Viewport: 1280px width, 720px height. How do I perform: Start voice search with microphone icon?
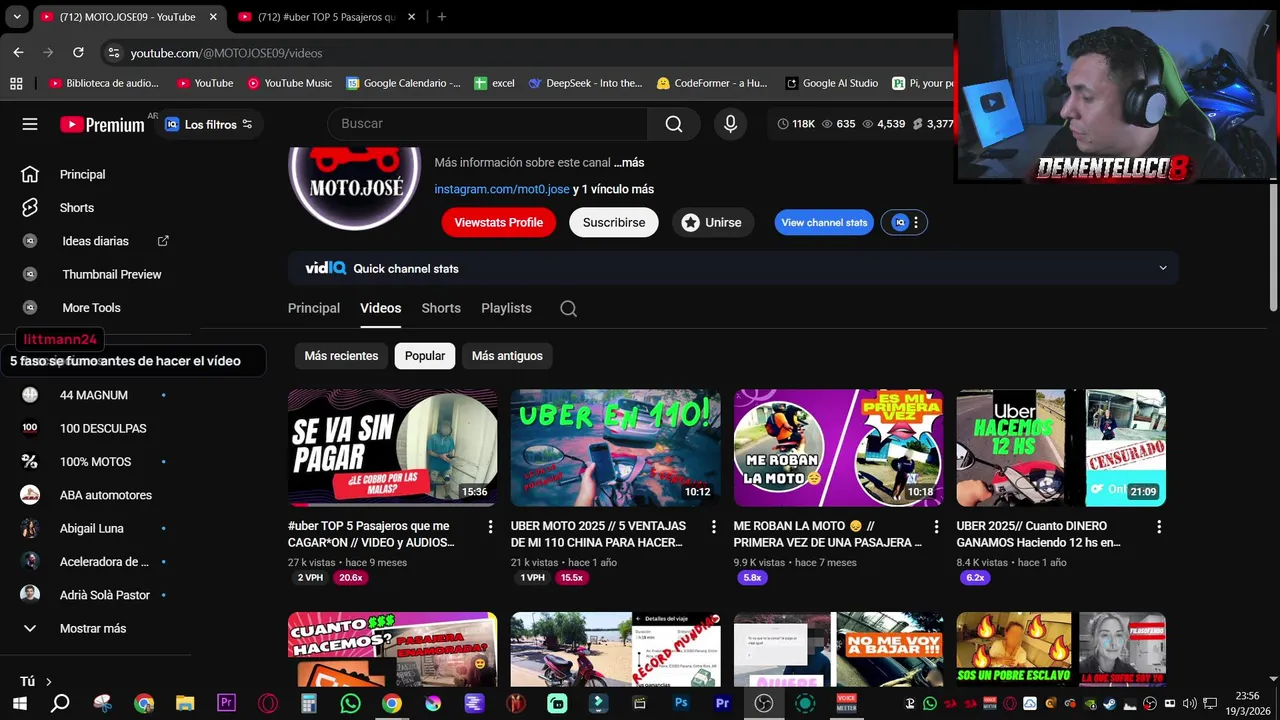pos(730,124)
